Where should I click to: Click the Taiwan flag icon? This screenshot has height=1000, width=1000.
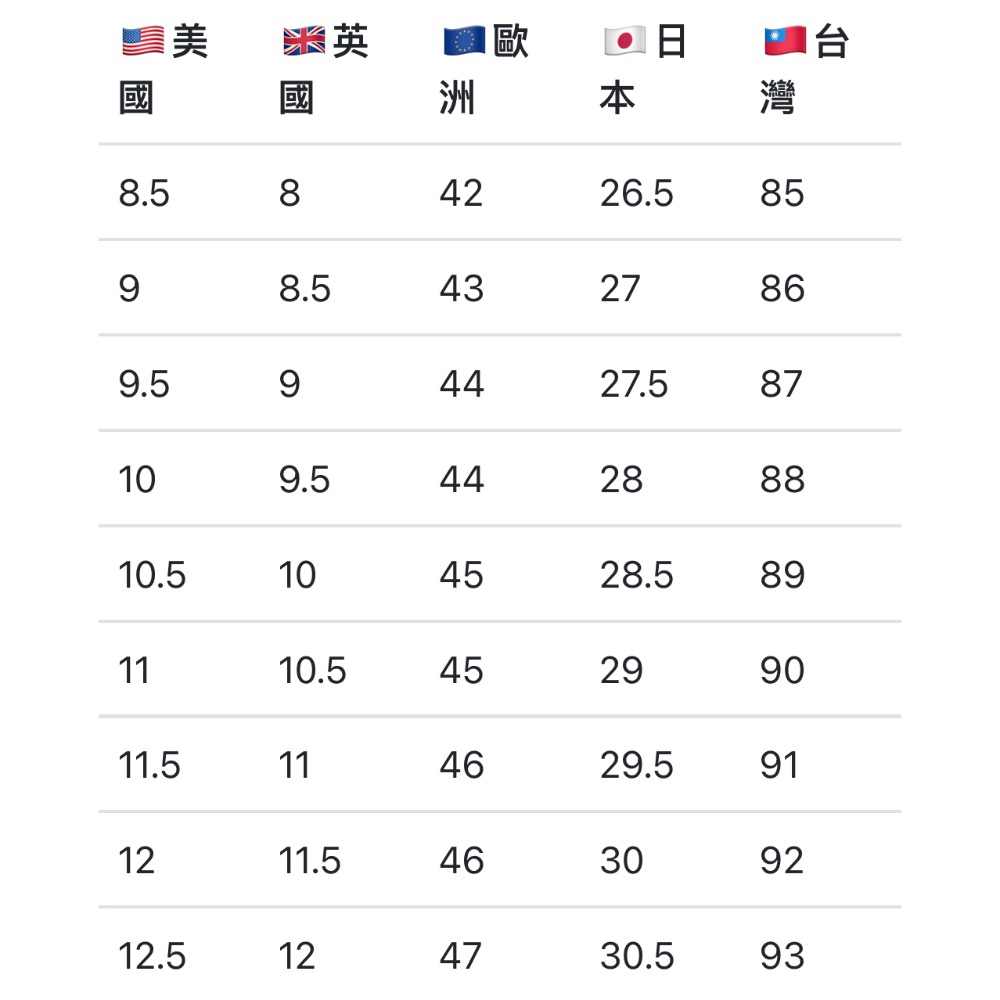[785, 42]
